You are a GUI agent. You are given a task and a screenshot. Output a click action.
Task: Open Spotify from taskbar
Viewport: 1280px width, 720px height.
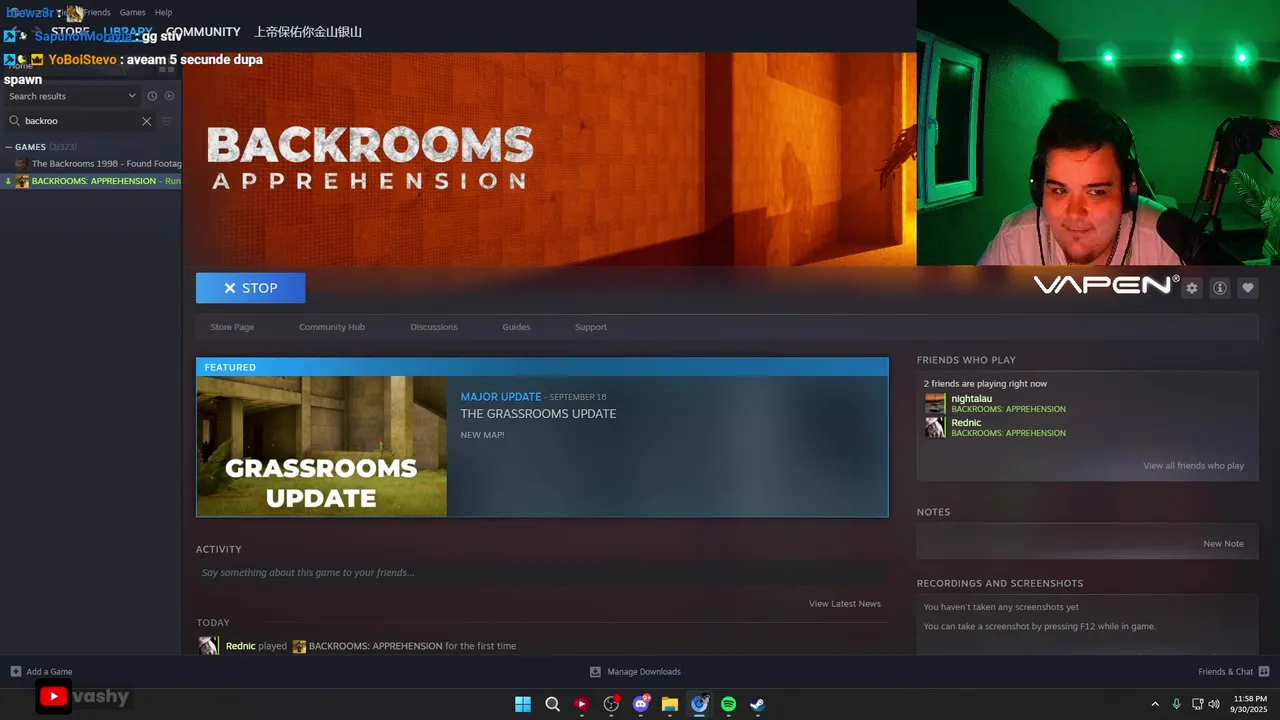pyautogui.click(x=729, y=704)
